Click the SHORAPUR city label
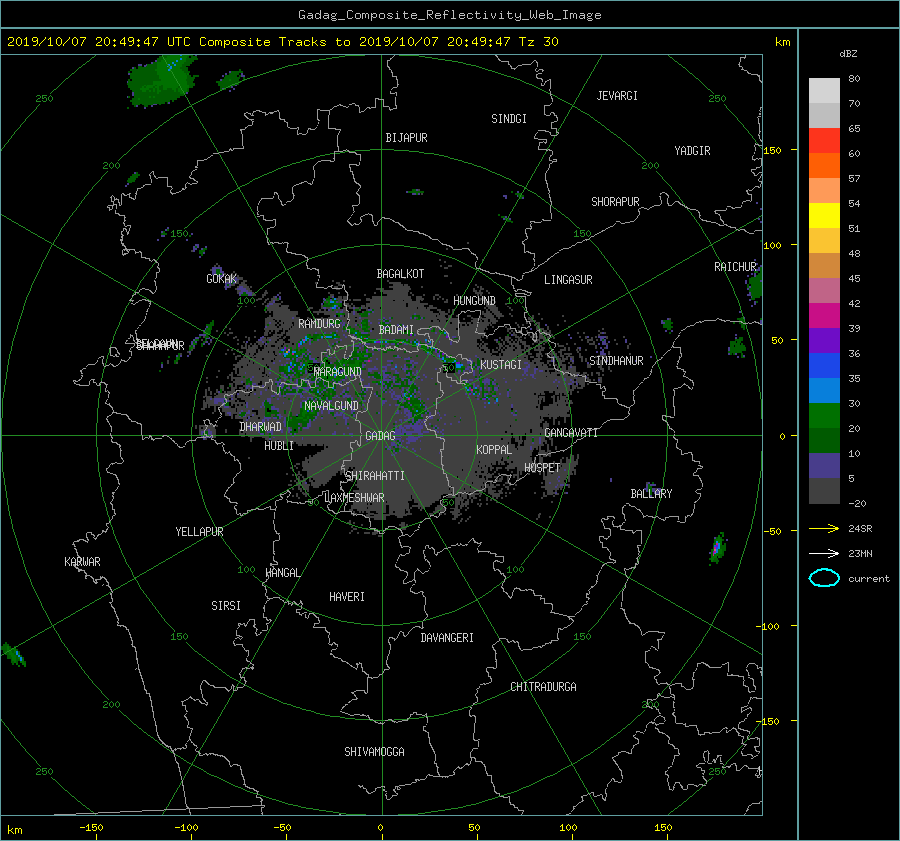Image resolution: width=900 pixels, height=841 pixels. point(615,202)
